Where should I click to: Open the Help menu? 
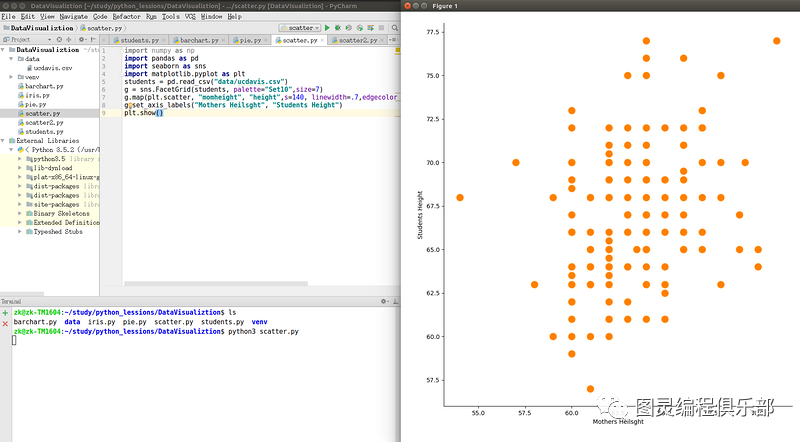(x=235, y=16)
